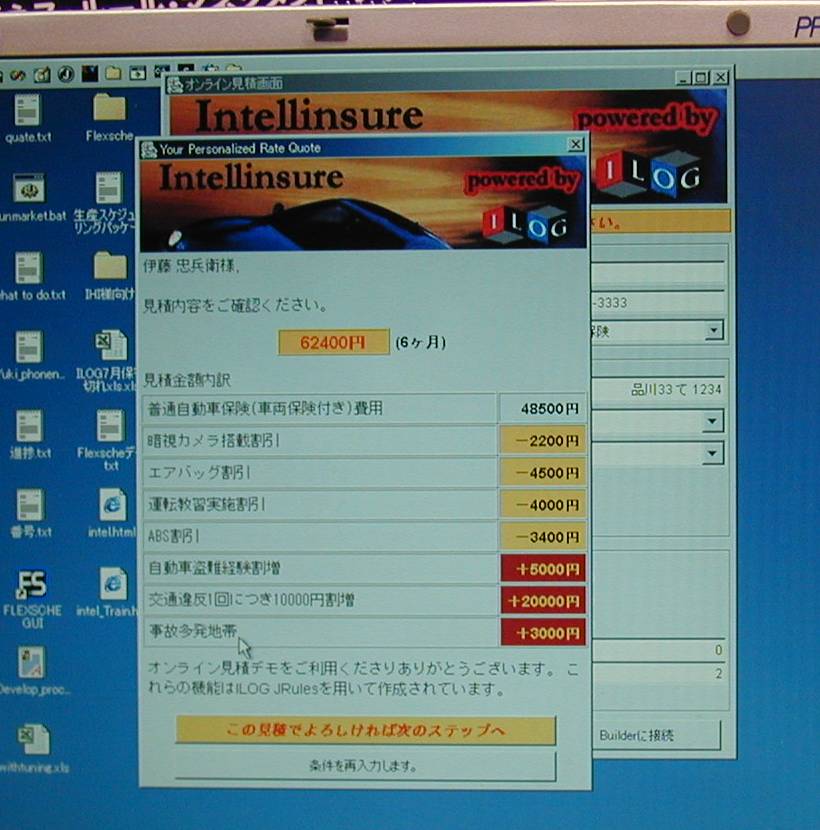
Task: Click the オンライン見積画面 window title icon
Action: point(175,84)
